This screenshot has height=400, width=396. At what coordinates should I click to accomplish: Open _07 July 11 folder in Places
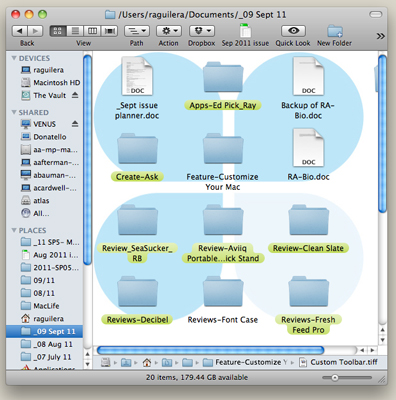tap(46, 357)
